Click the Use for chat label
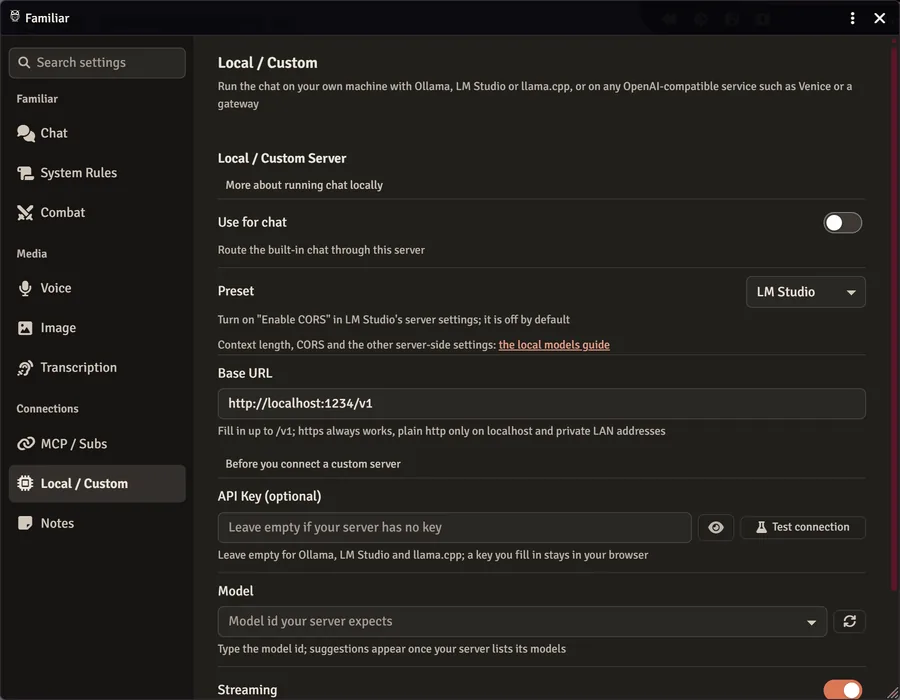 (x=252, y=222)
